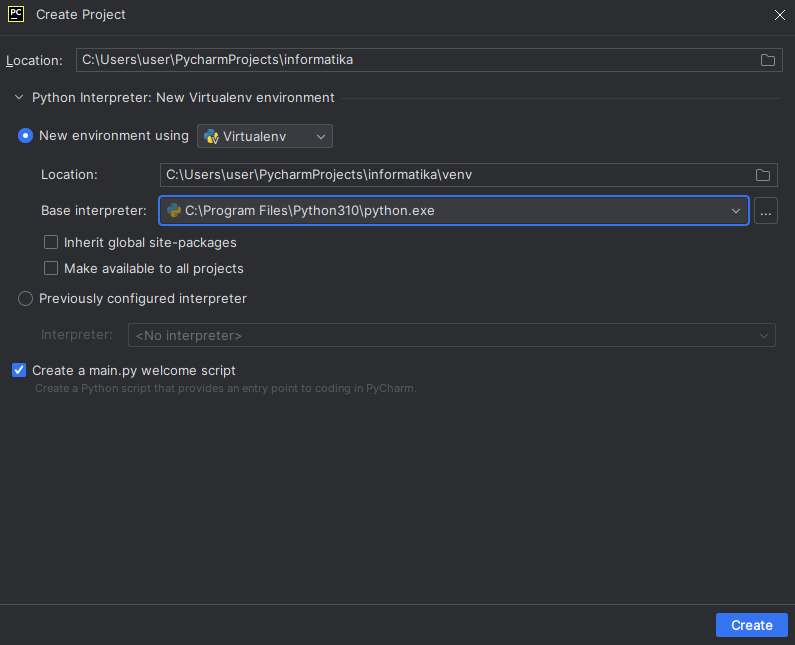The image size is (795, 645).
Task: Click the Base interpreter python.exe path
Action: point(310,210)
